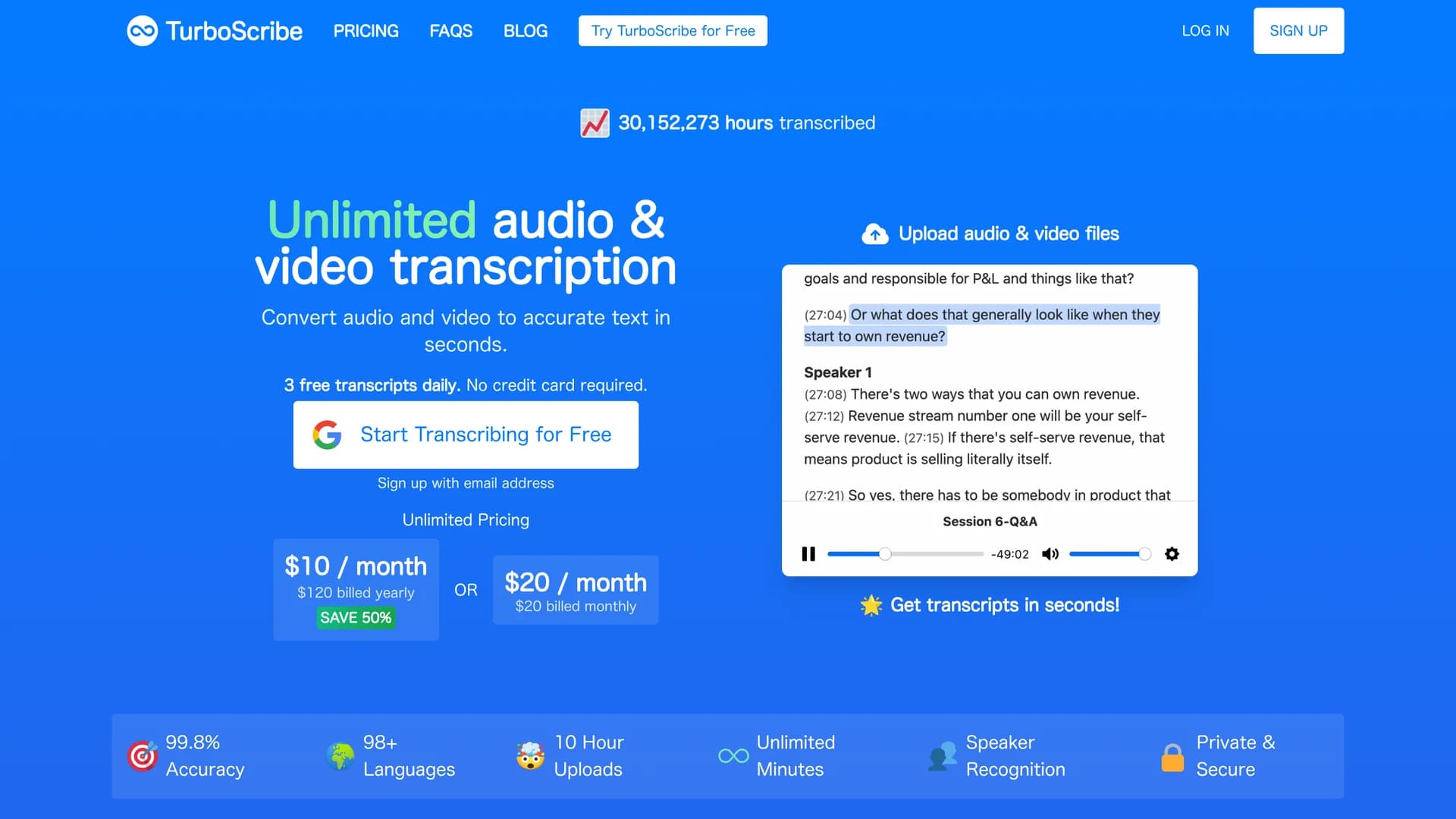
Task: Open the FAQS page
Action: pyautogui.click(x=451, y=31)
